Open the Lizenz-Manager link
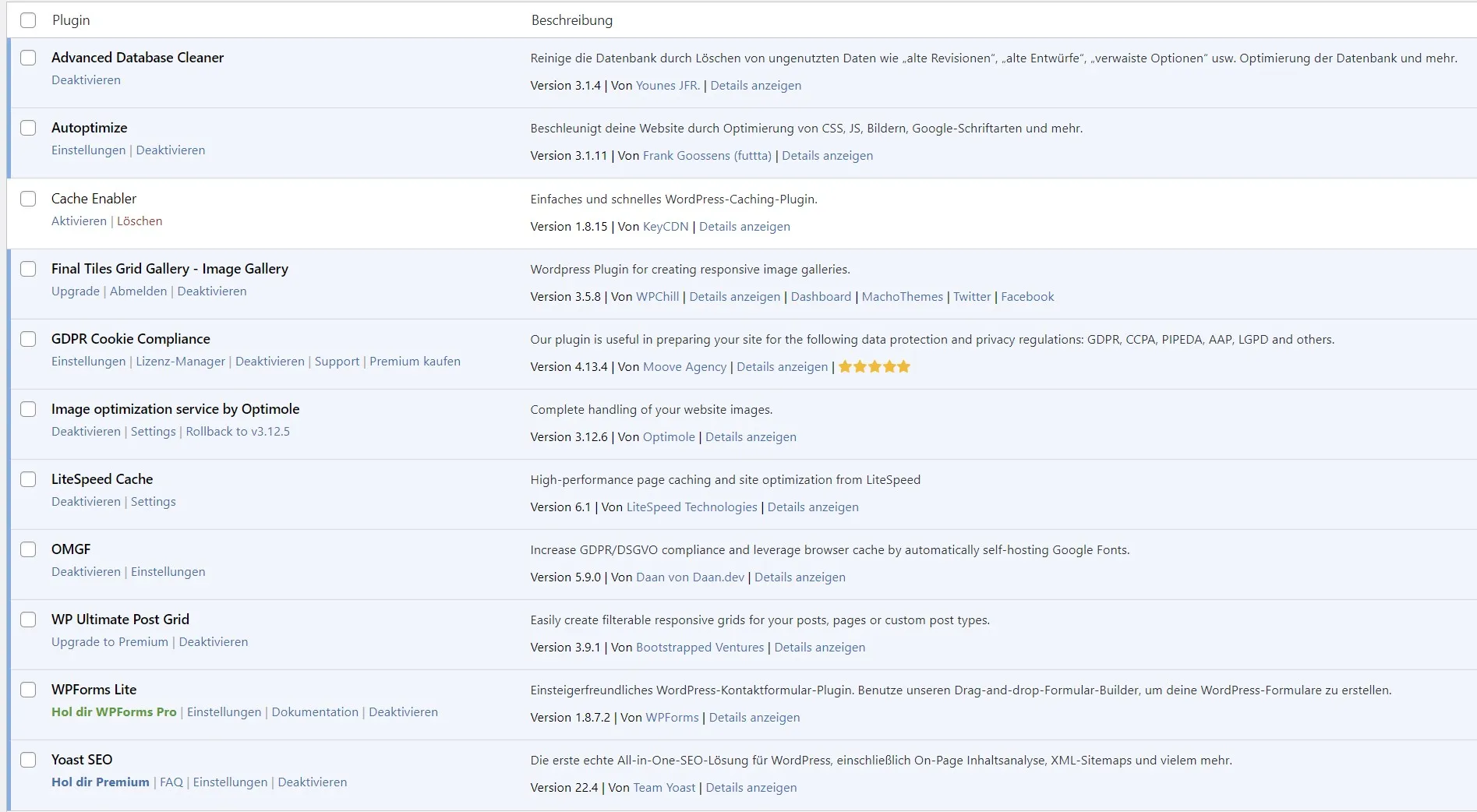Screen dimensions: 1477x812 tap(180, 362)
